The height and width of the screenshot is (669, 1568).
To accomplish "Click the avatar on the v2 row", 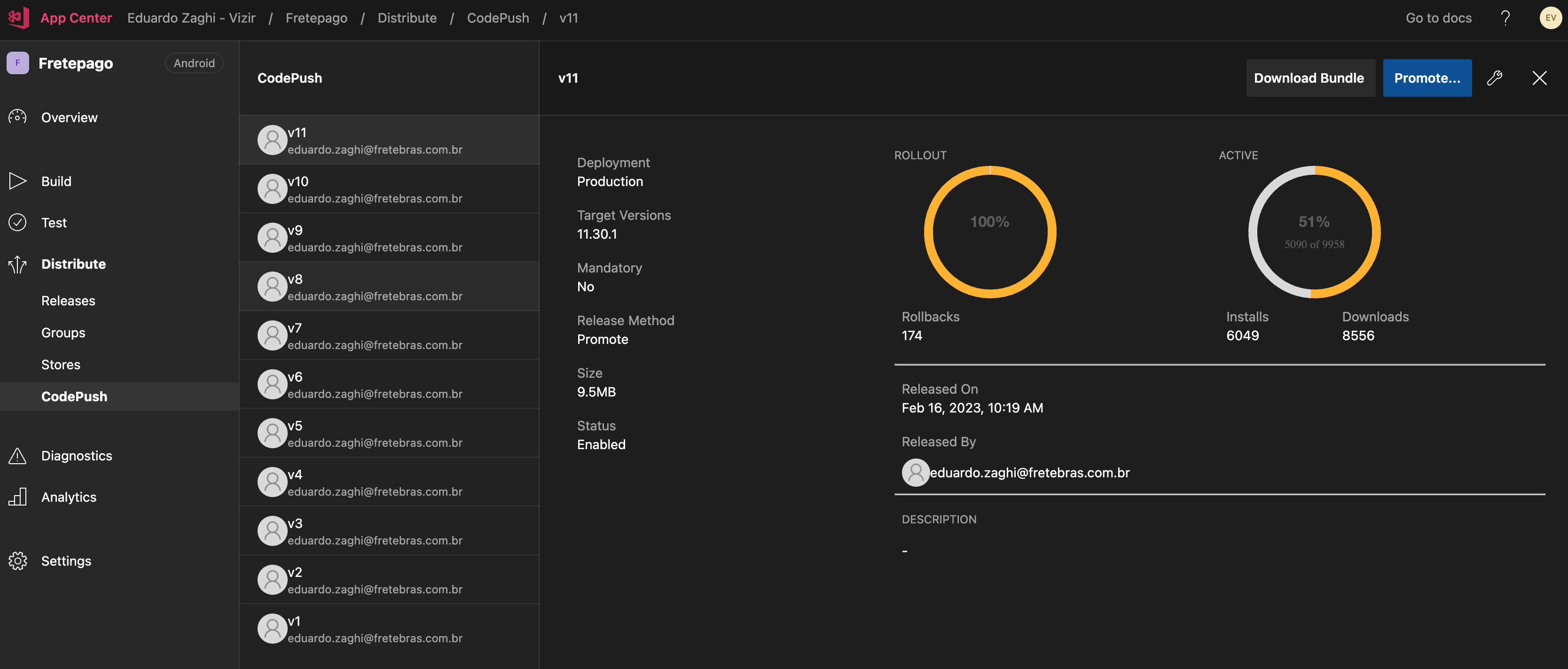I will pyautogui.click(x=272, y=580).
